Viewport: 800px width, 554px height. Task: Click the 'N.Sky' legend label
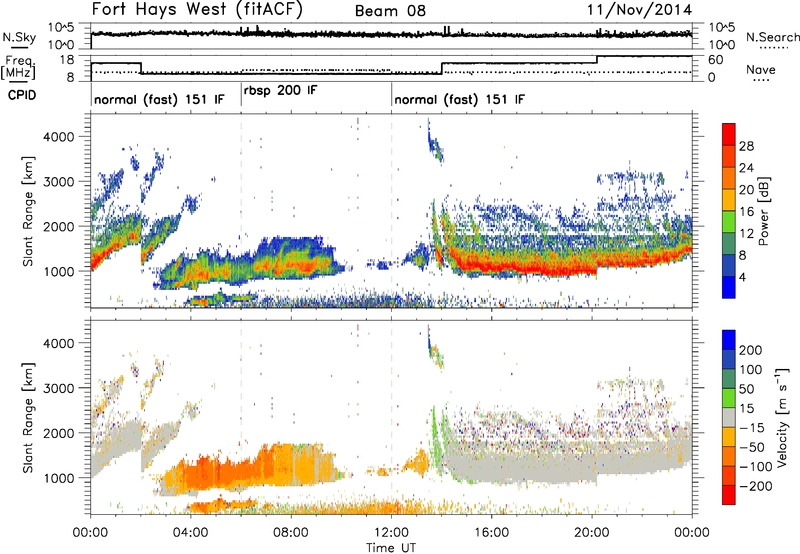tap(19, 37)
